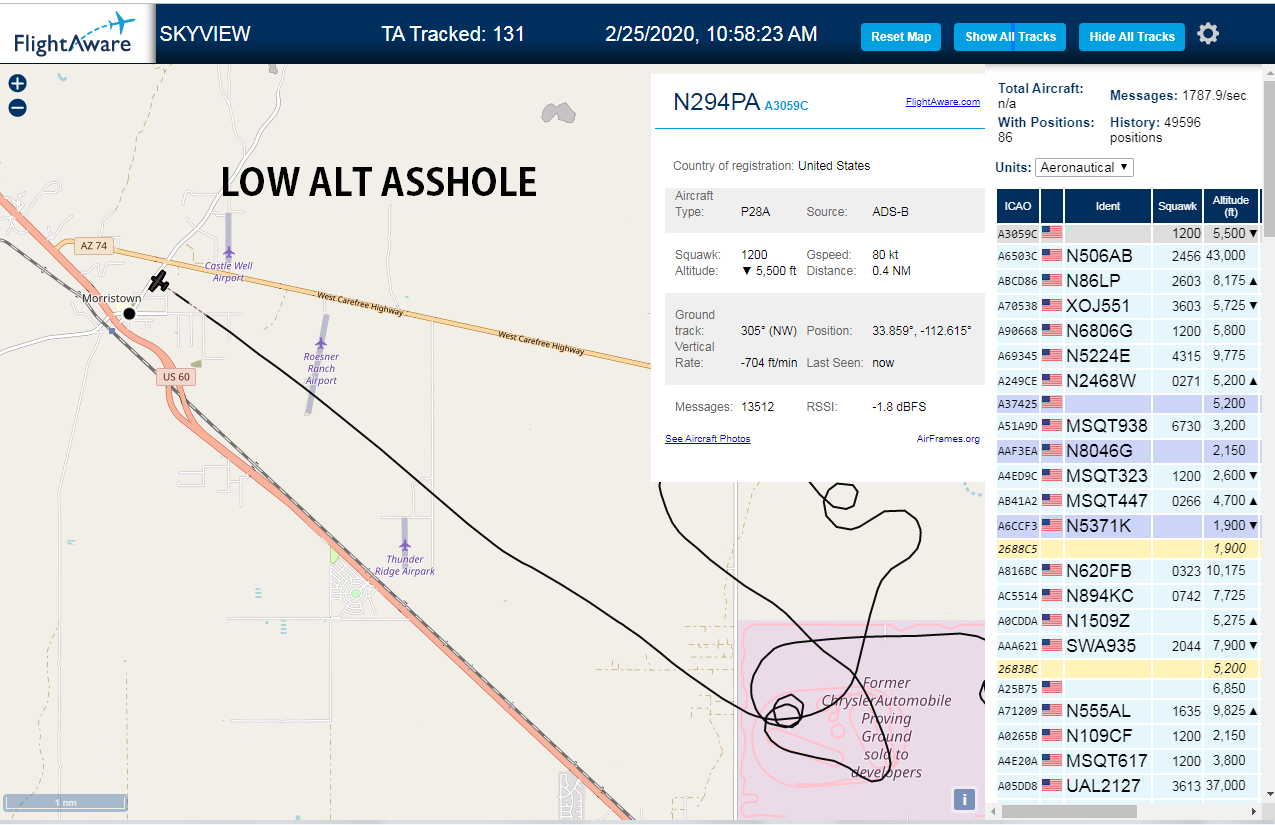1275x825 pixels.
Task: Sort table by Squawk column header
Action: (1177, 206)
